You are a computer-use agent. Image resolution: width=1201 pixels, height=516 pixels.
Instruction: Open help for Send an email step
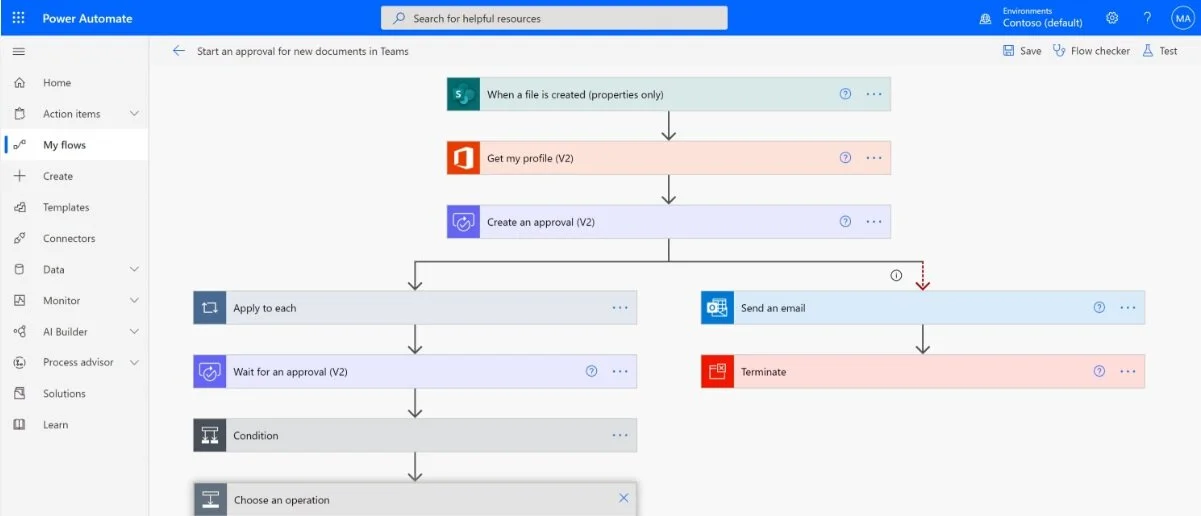pos(1099,308)
